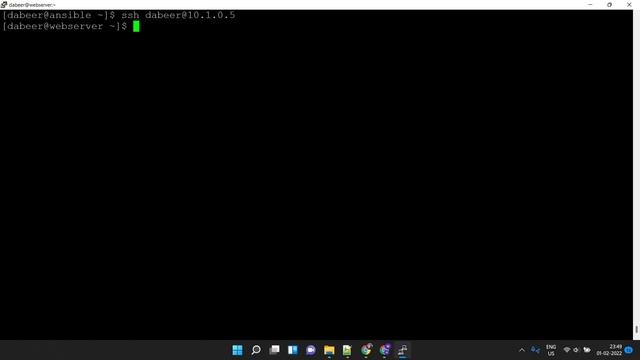Switch to first Chrome taskbar icon
This screenshot has width=640, height=360.
pos(366,350)
